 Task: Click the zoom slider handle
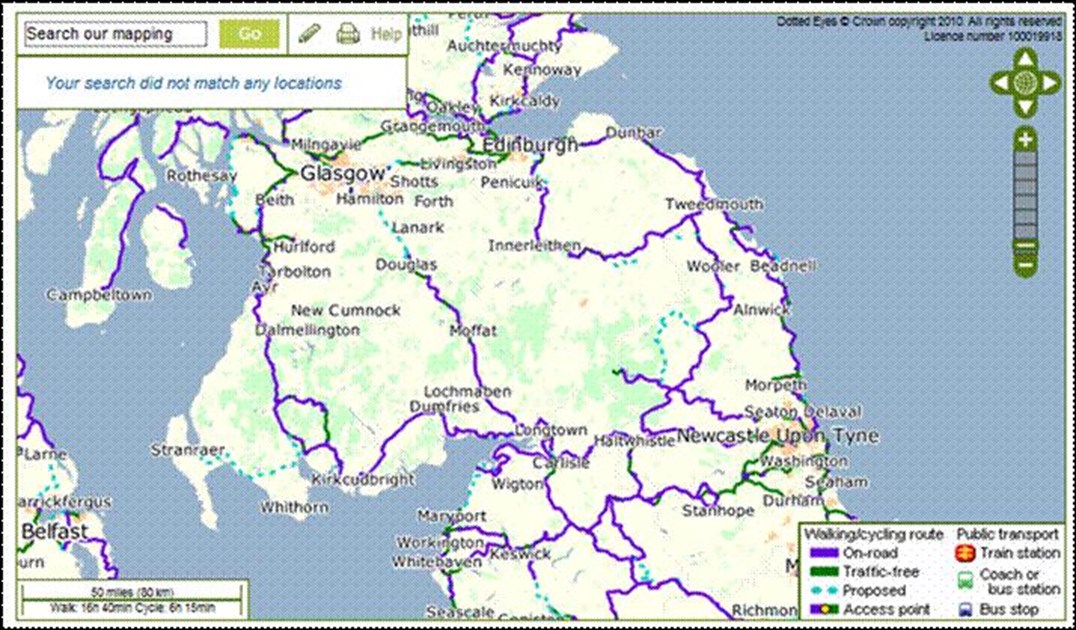1025,246
